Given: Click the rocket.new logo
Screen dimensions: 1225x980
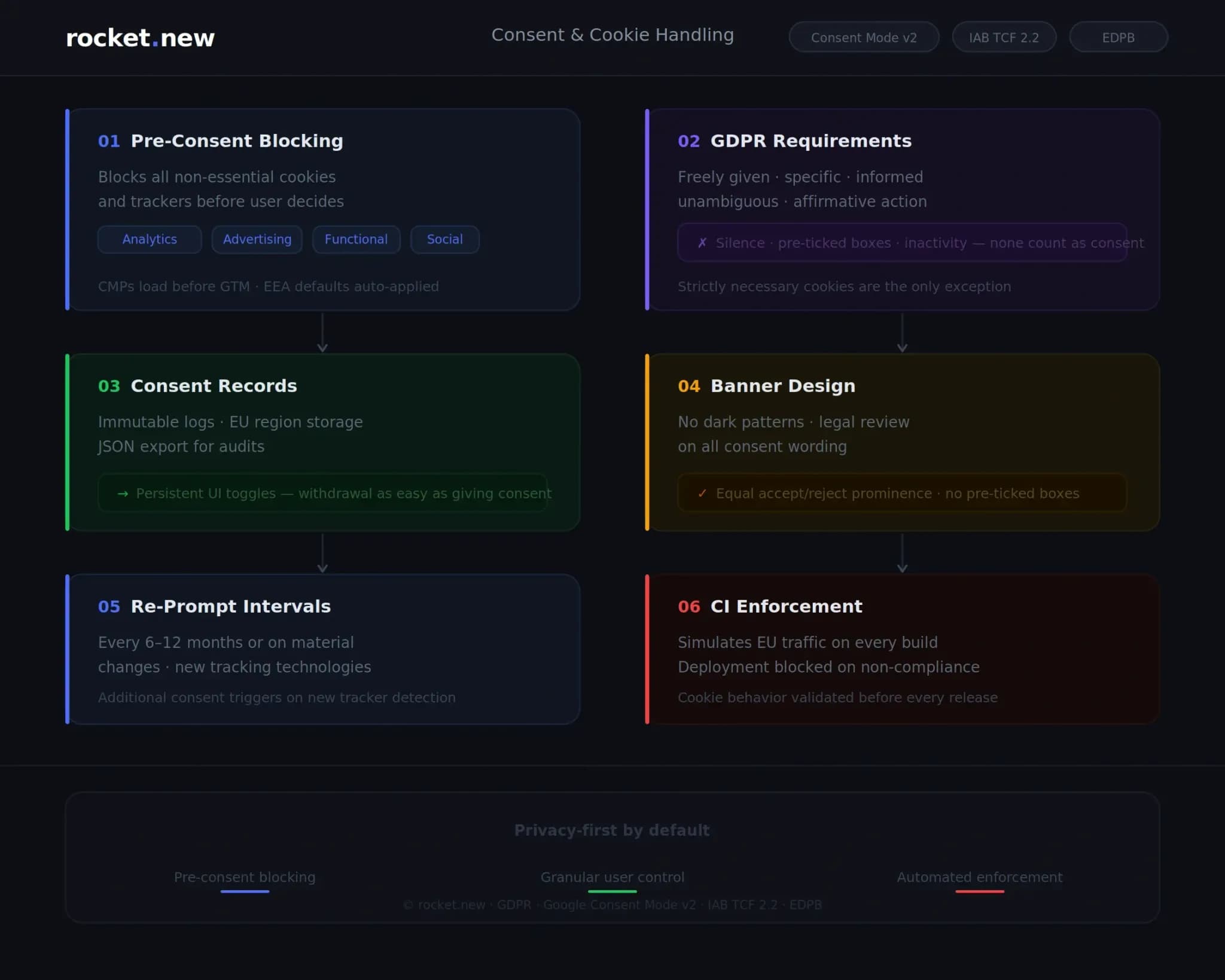Looking at the screenshot, I should click(x=140, y=38).
